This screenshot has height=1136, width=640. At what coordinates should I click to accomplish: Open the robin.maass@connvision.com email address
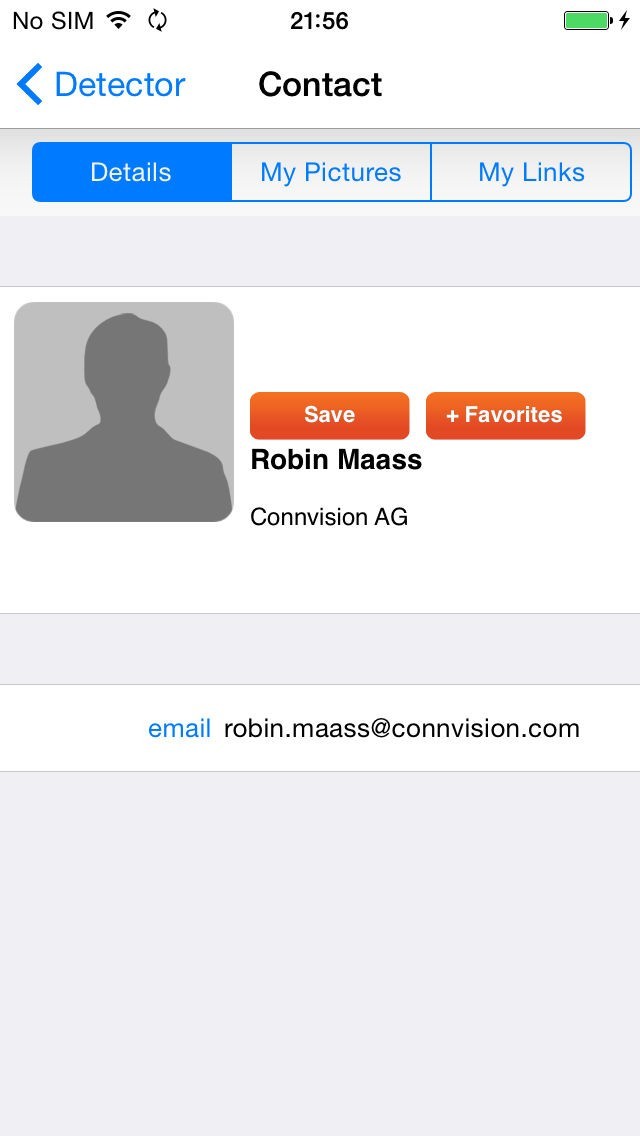401,728
